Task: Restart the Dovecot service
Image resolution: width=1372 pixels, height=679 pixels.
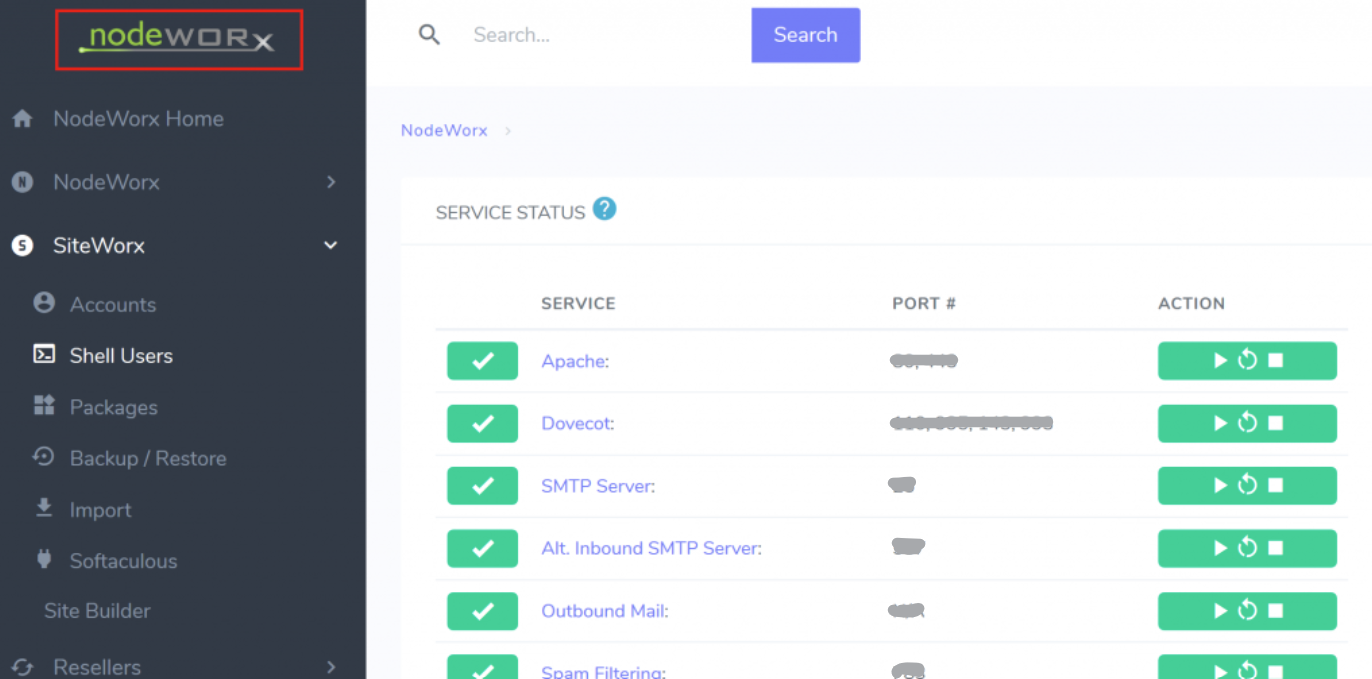Action: click(x=1247, y=423)
